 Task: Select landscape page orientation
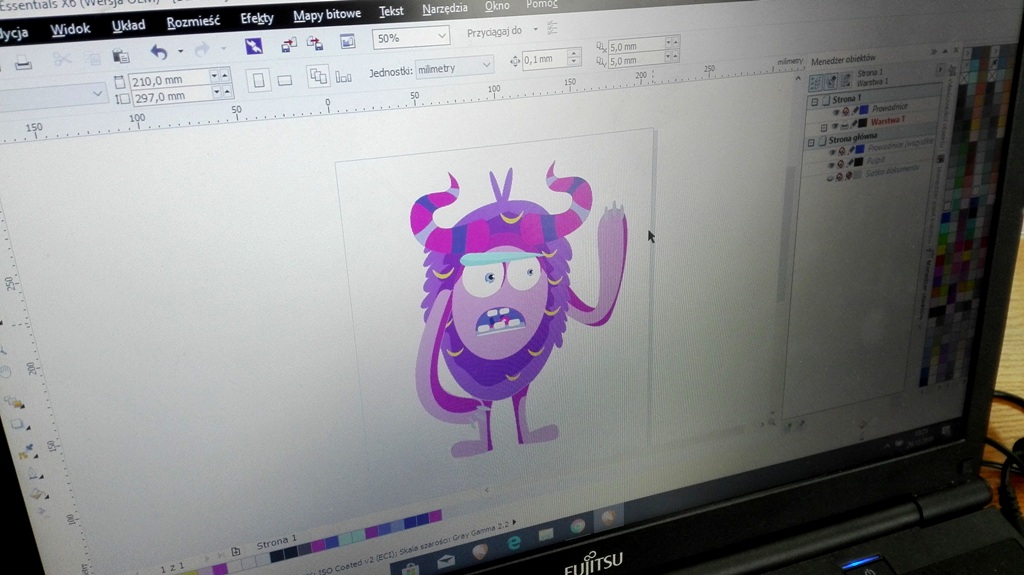pyautogui.click(x=285, y=80)
